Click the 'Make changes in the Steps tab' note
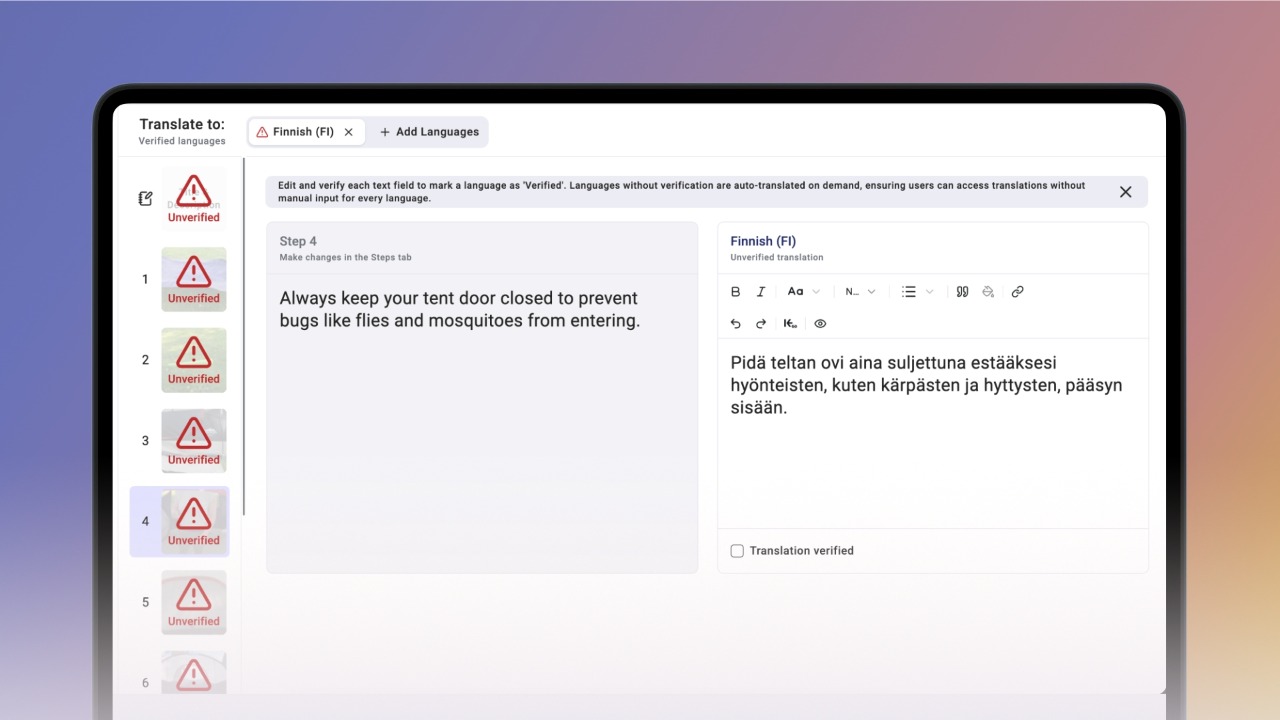 tap(345, 258)
